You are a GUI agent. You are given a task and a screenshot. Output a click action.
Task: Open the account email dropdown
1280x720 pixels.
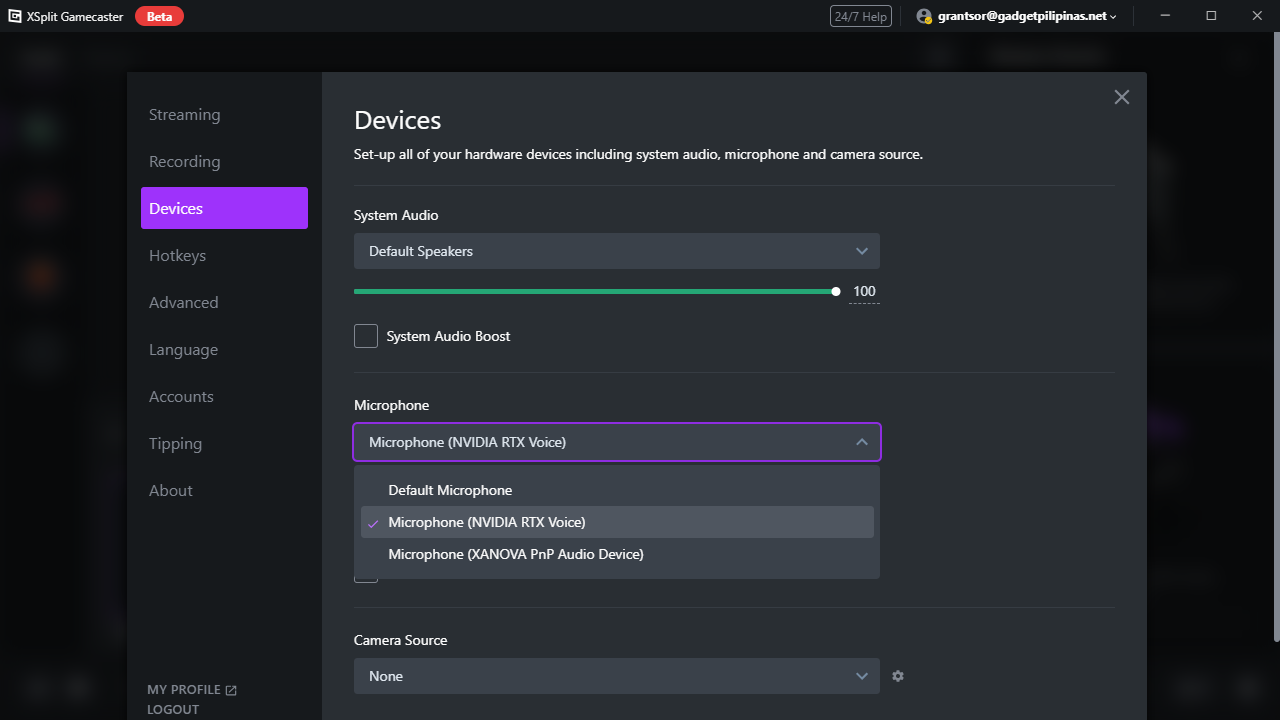pyautogui.click(x=1017, y=16)
